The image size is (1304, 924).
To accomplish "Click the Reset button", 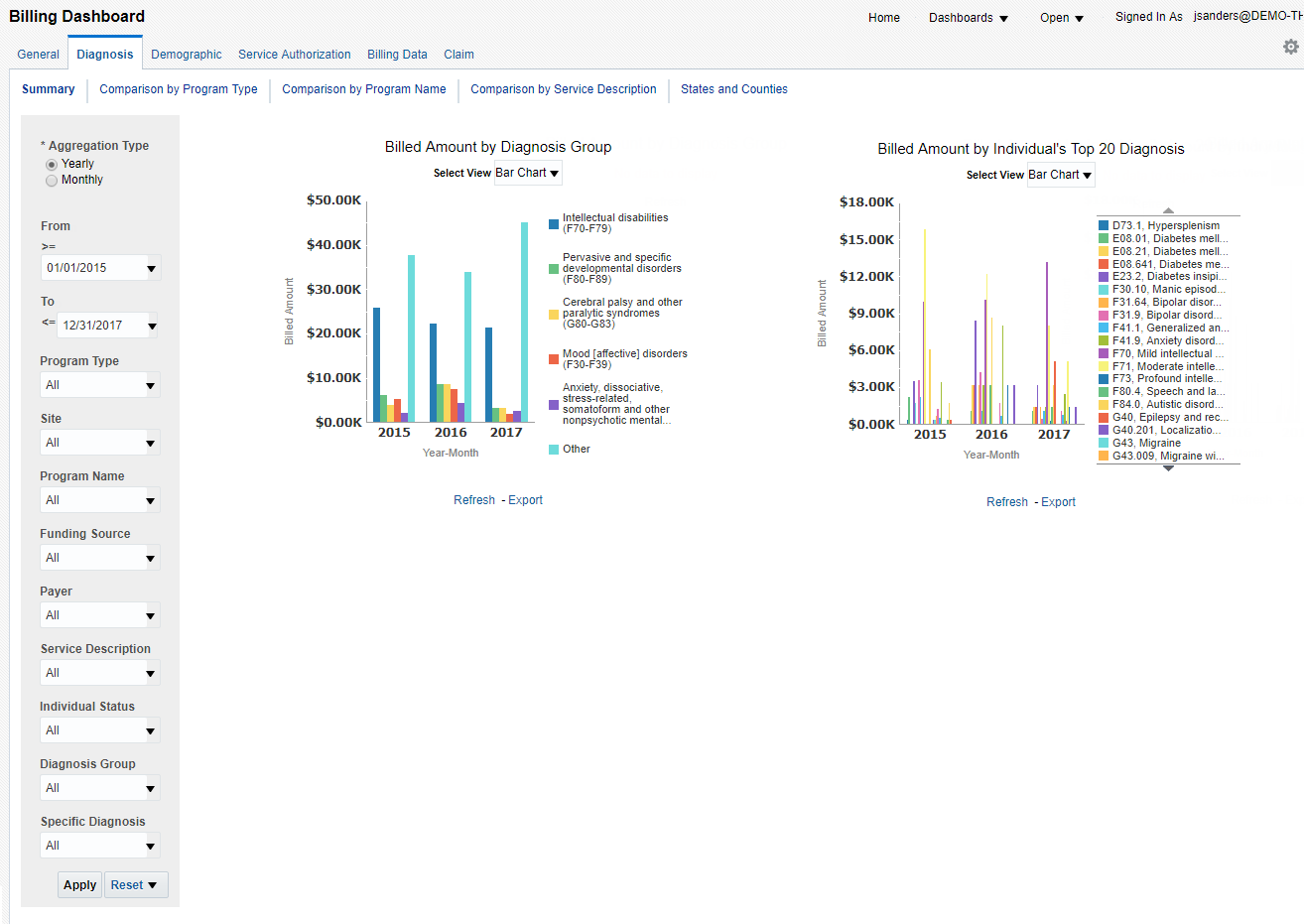I will click(x=136, y=885).
